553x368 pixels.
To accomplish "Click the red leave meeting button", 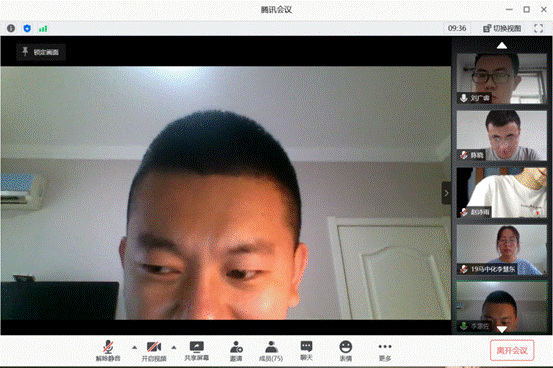I will coord(512,350).
